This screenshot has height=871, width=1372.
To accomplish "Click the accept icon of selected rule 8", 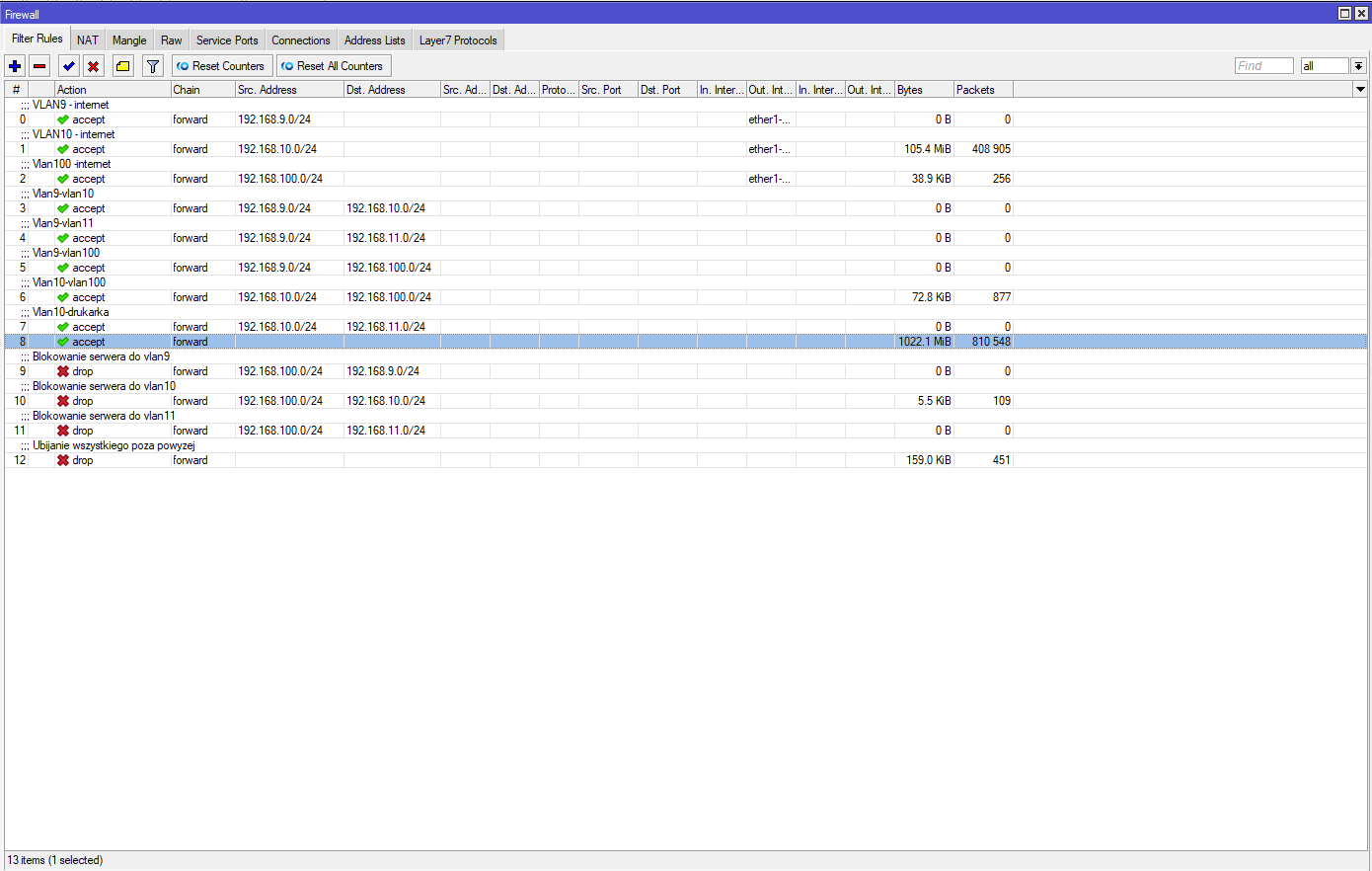I will (x=63, y=342).
